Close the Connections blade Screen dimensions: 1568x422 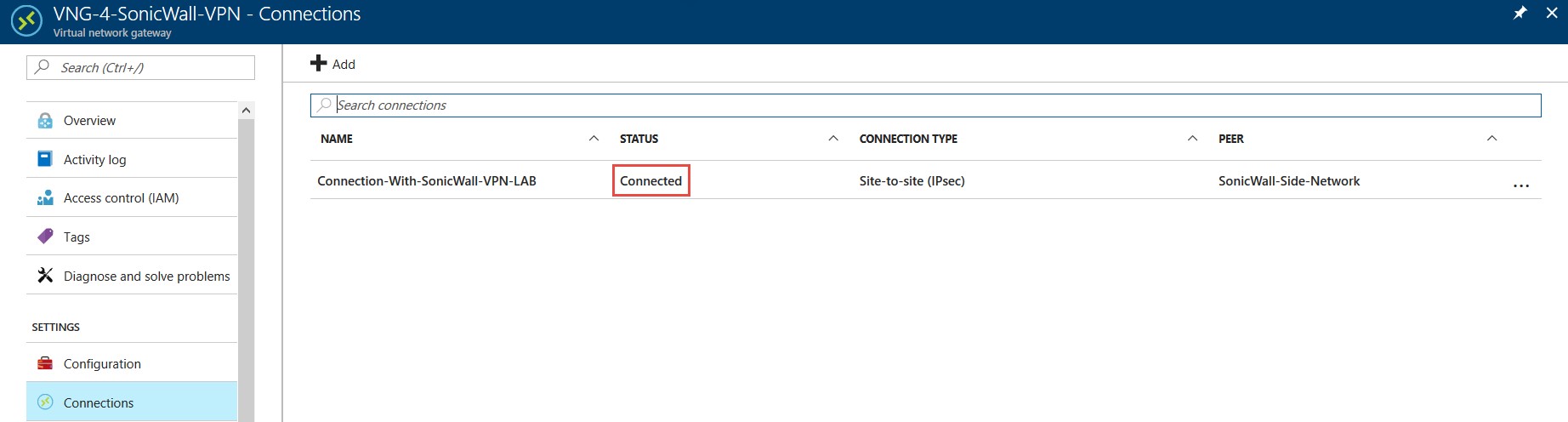(x=1551, y=13)
